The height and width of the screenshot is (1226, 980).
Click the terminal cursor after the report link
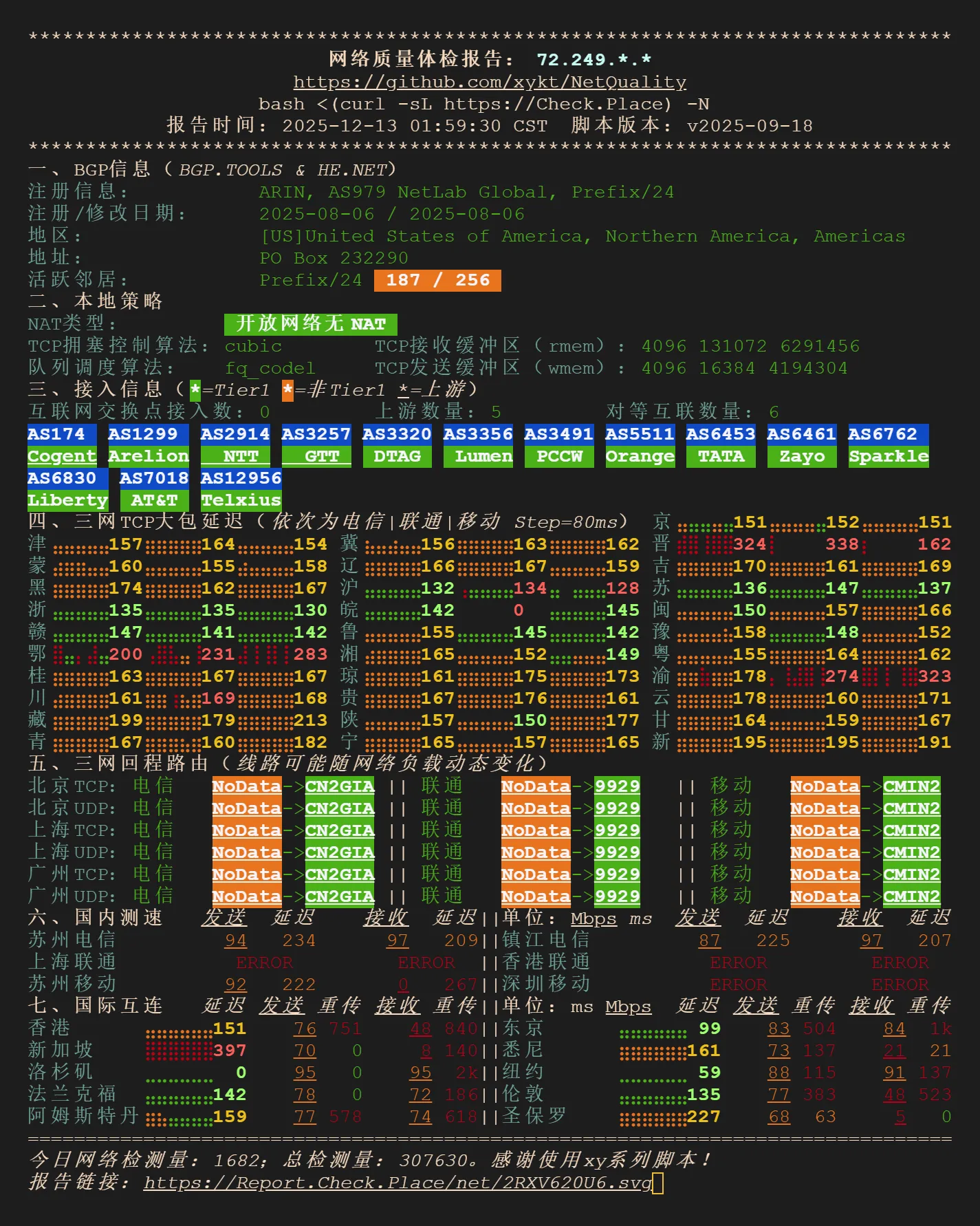click(x=658, y=1183)
